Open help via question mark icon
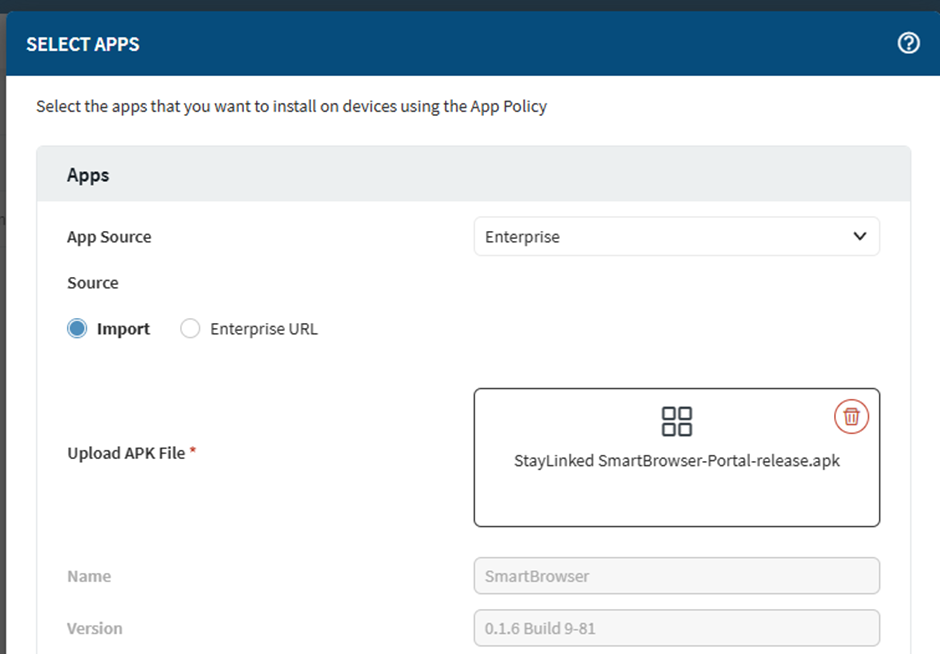The width and height of the screenshot is (940, 654). point(908,43)
